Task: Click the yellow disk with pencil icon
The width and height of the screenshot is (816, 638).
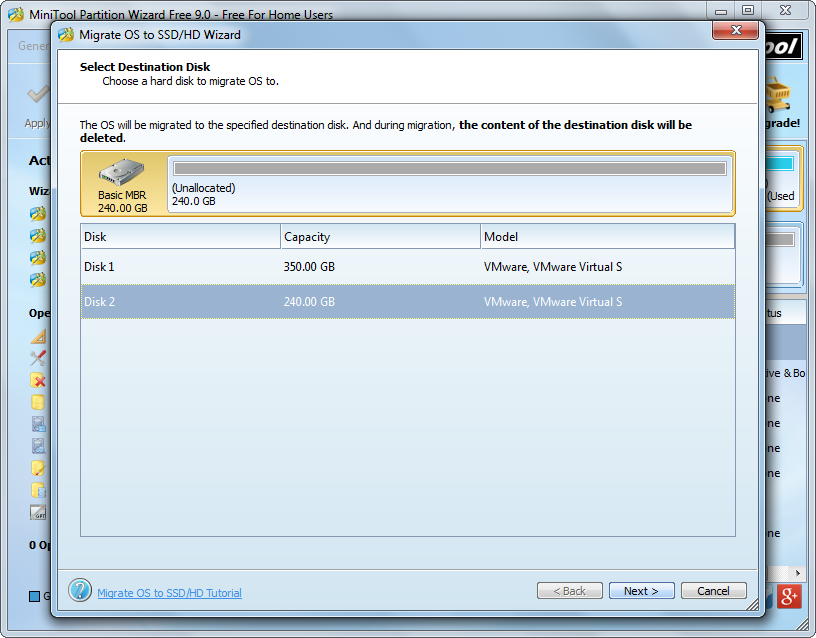Action: [x=38, y=468]
